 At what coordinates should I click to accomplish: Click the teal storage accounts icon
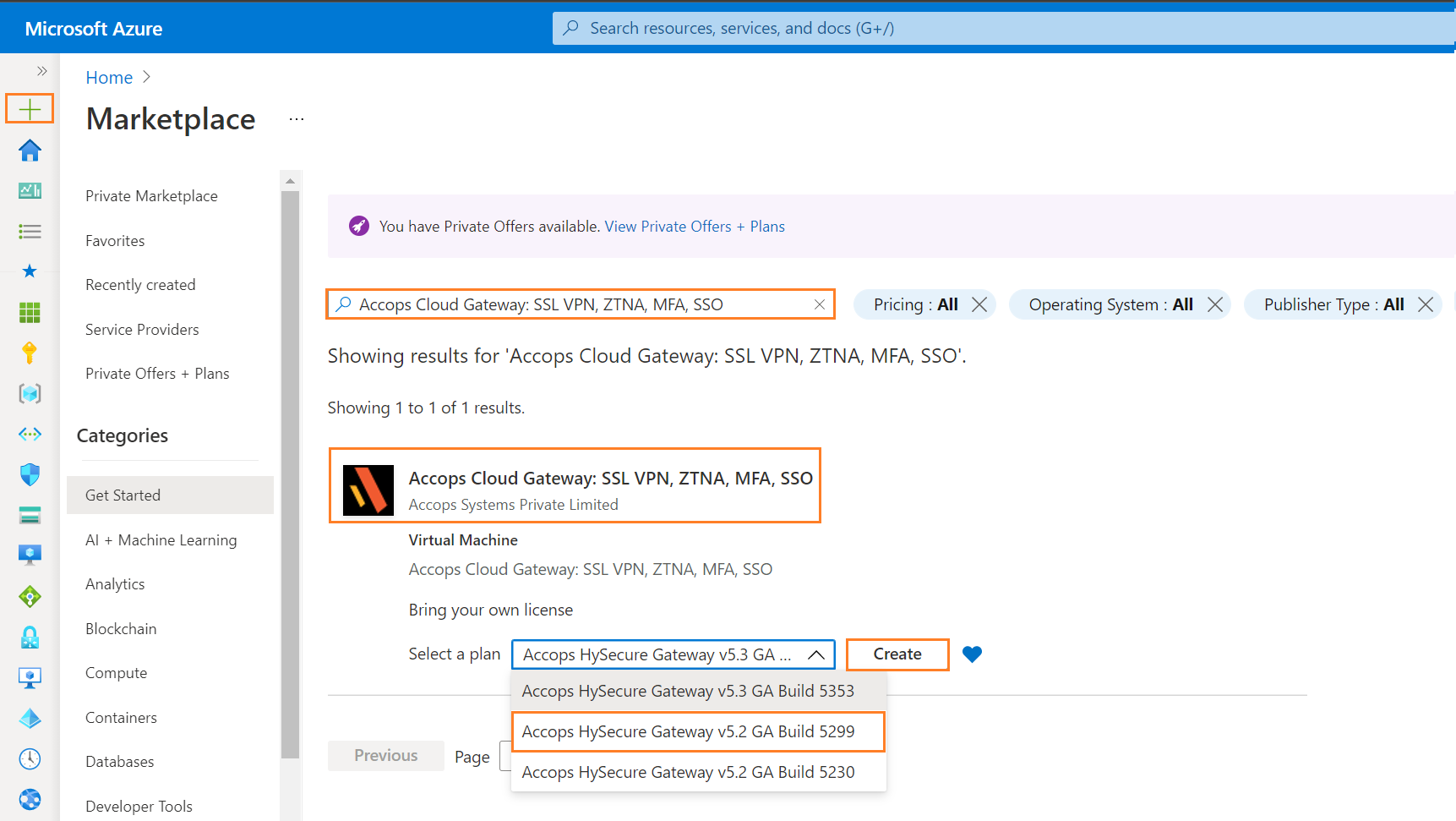(x=30, y=515)
